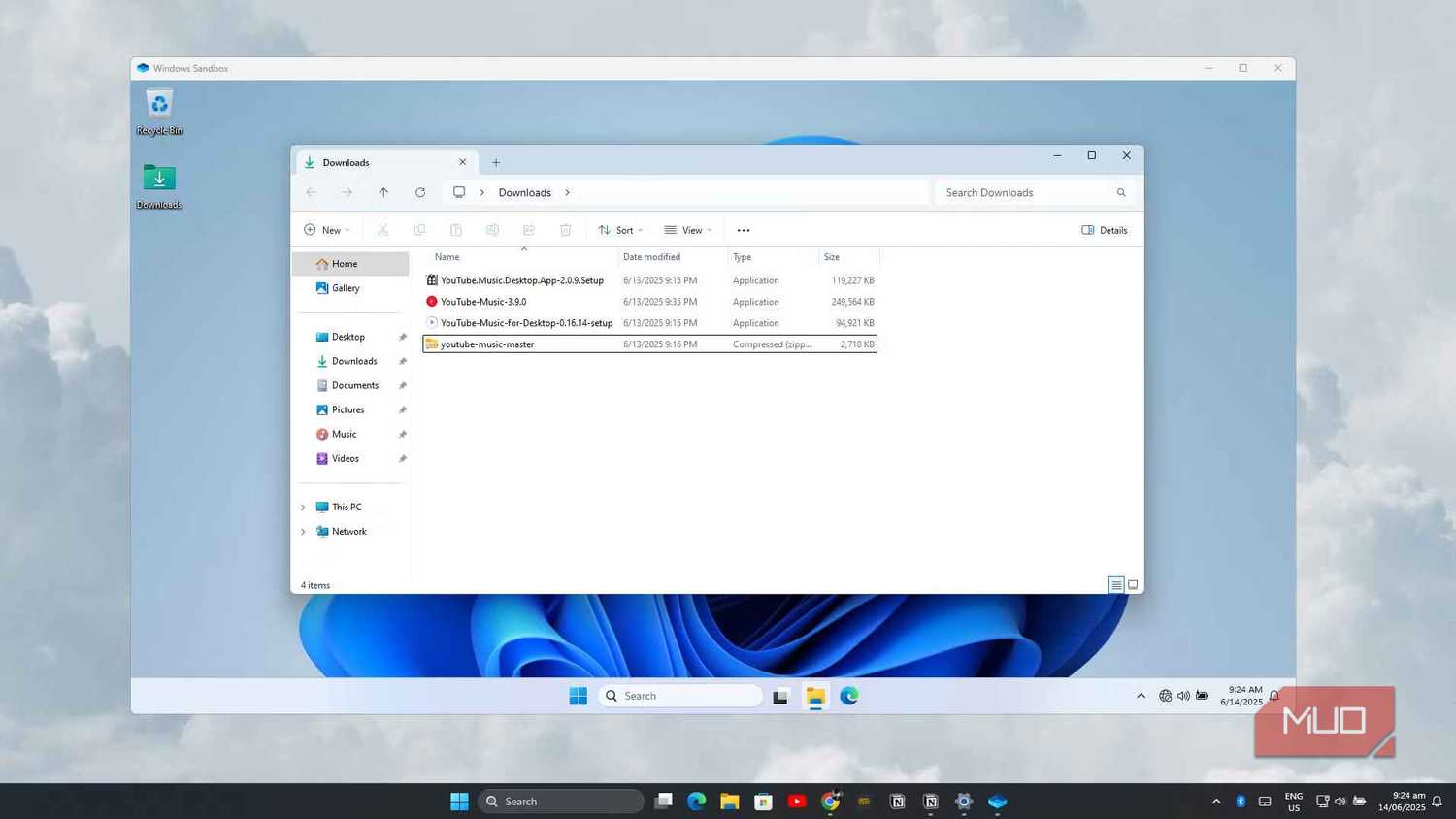
Task: Select the Downloads tab in Explorer
Action: tap(385, 162)
